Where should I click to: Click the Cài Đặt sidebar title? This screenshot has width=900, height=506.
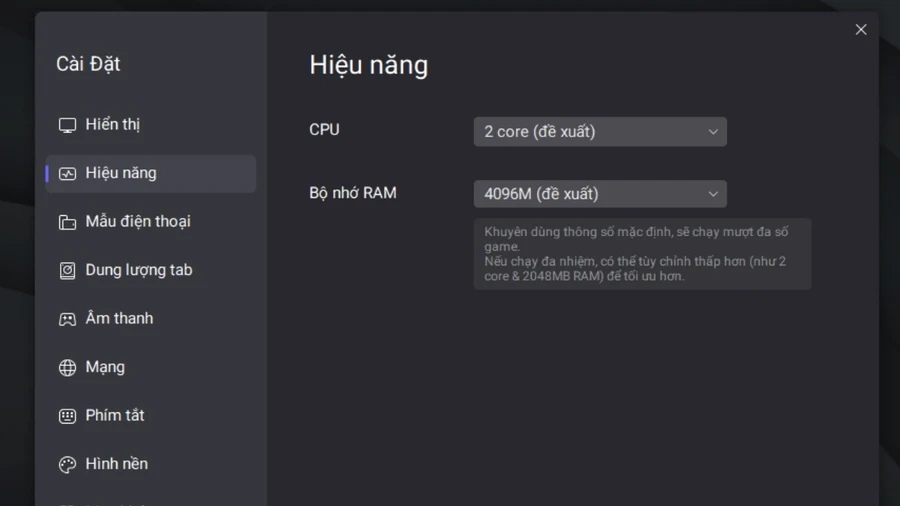(88, 64)
